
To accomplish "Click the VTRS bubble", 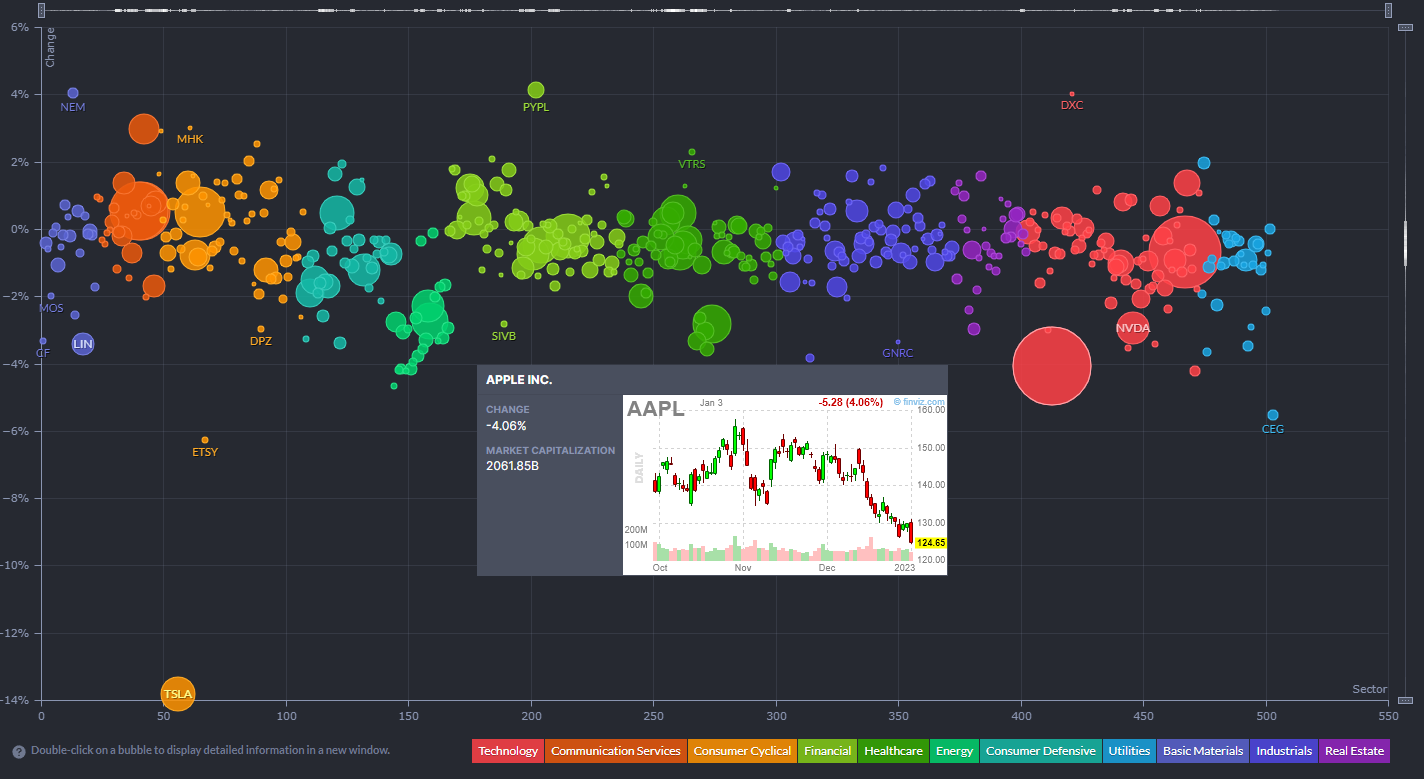I will tap(692, 152).
